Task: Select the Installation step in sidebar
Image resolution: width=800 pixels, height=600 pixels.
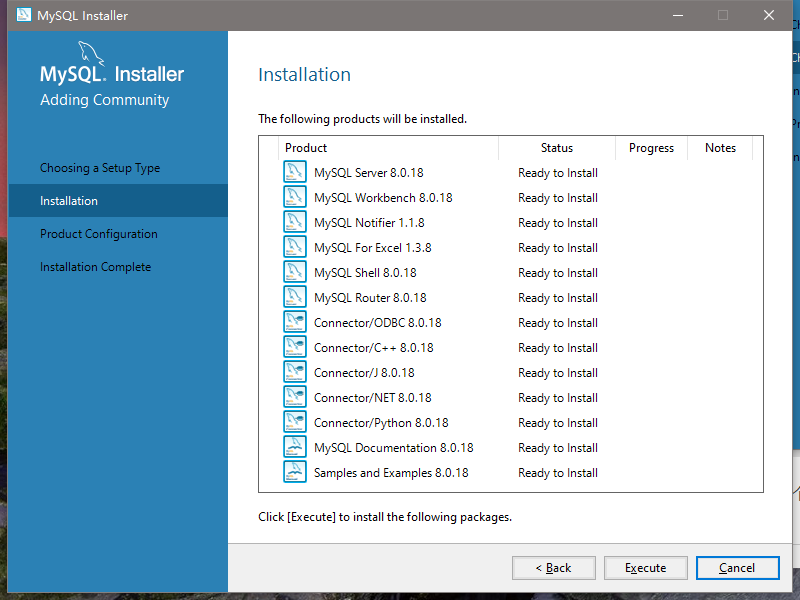Action: click(118, 201)
